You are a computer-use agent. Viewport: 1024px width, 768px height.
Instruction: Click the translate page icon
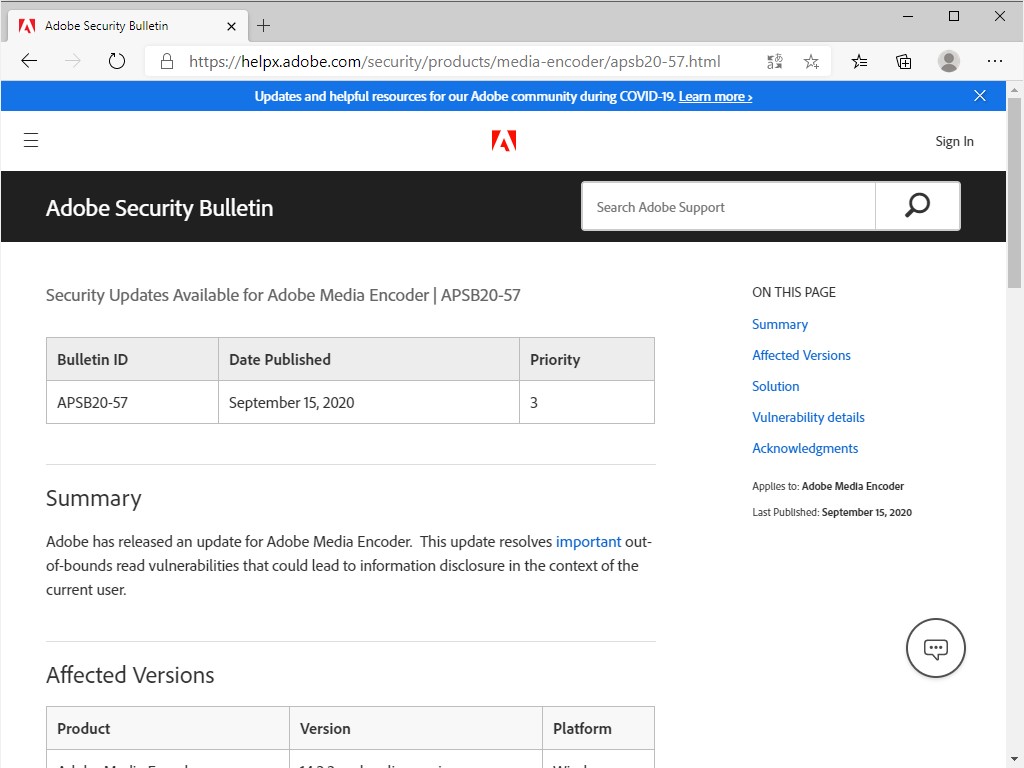coord(775,61)
